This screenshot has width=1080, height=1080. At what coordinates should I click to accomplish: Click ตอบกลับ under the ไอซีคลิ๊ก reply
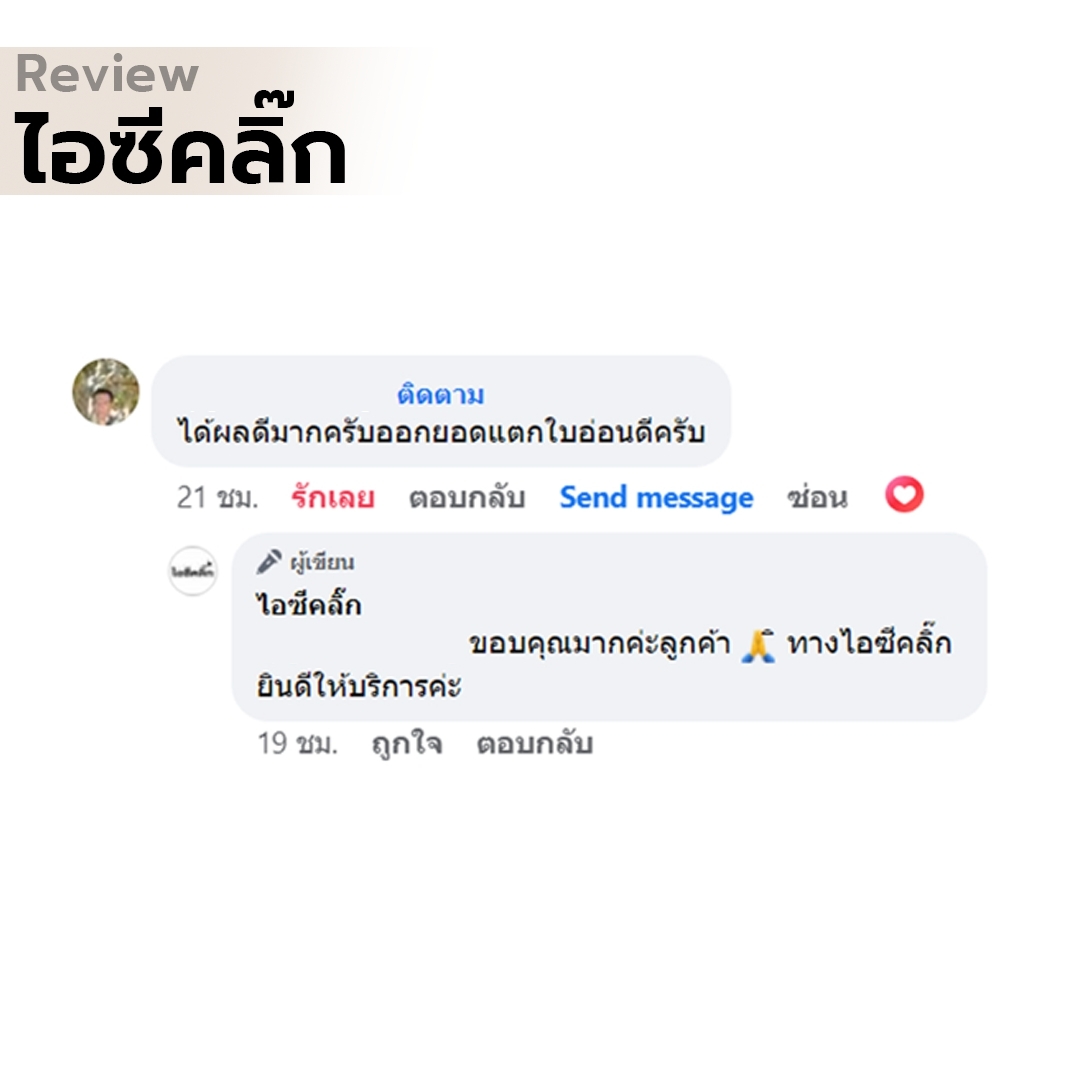click(x=534, y=744)
